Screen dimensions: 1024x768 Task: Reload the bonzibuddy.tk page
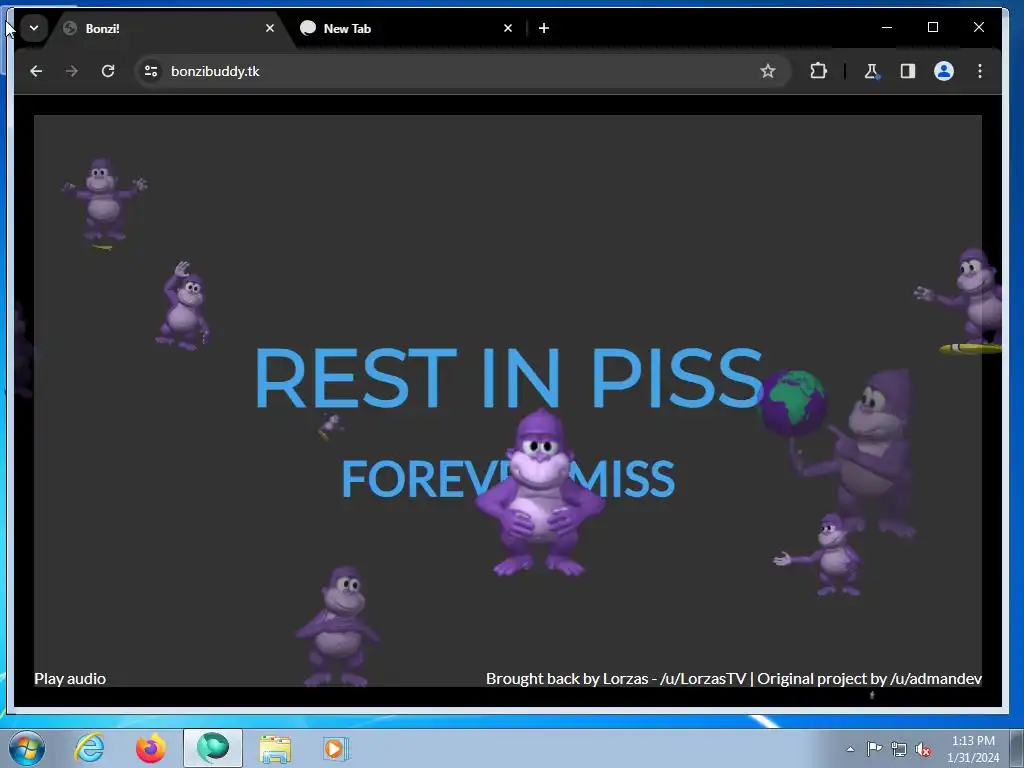[x=108, y=71]
